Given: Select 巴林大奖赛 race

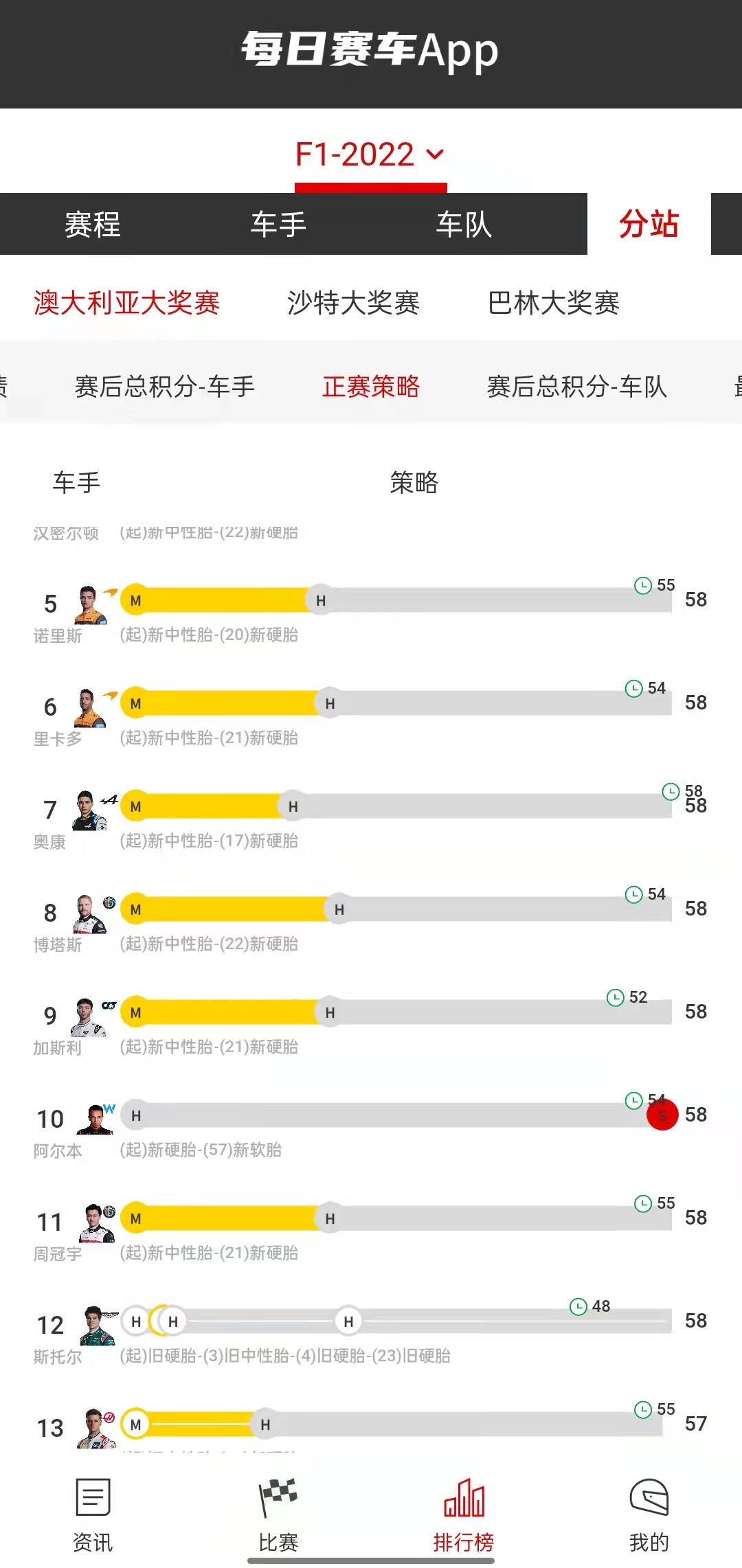Looking at the screenshot, I should click(554, 303).
